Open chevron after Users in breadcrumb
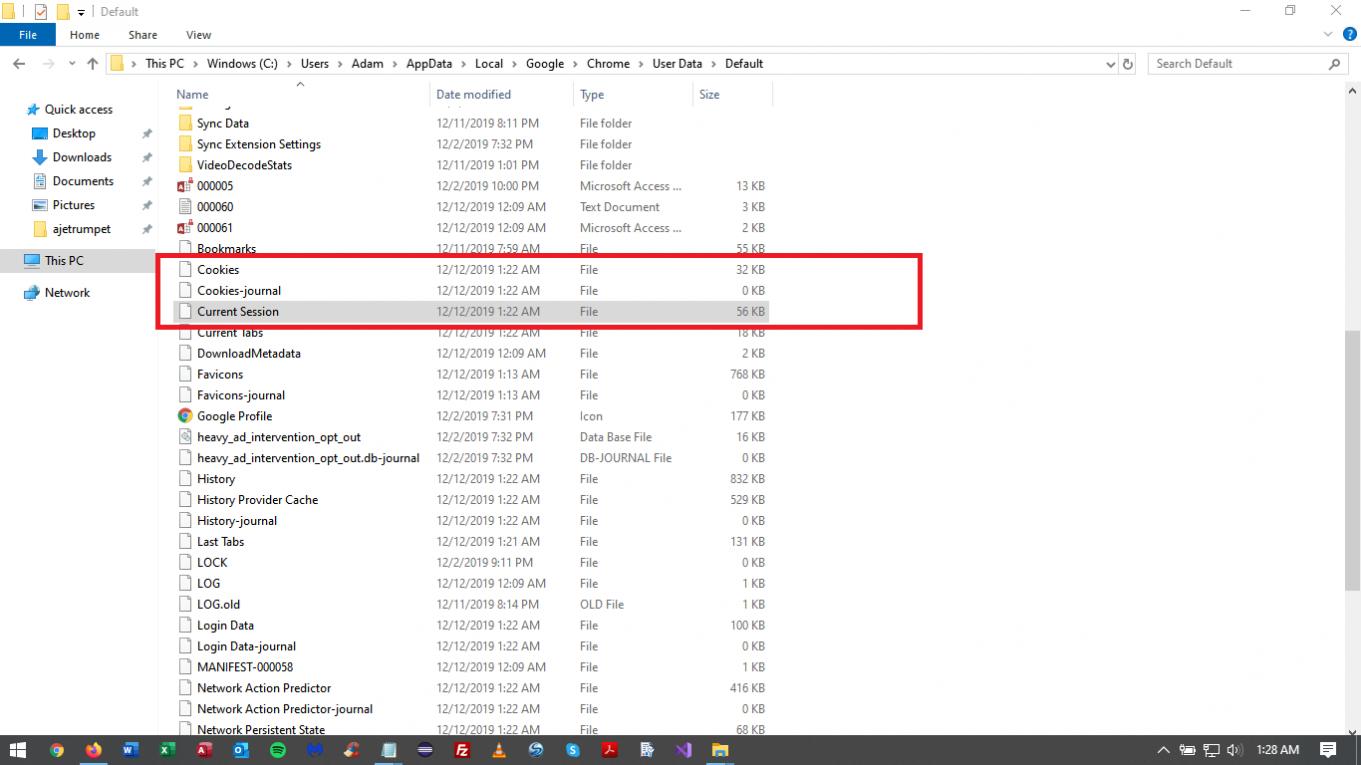Screen dimensions: 1361x765 [x=340, y=63]
